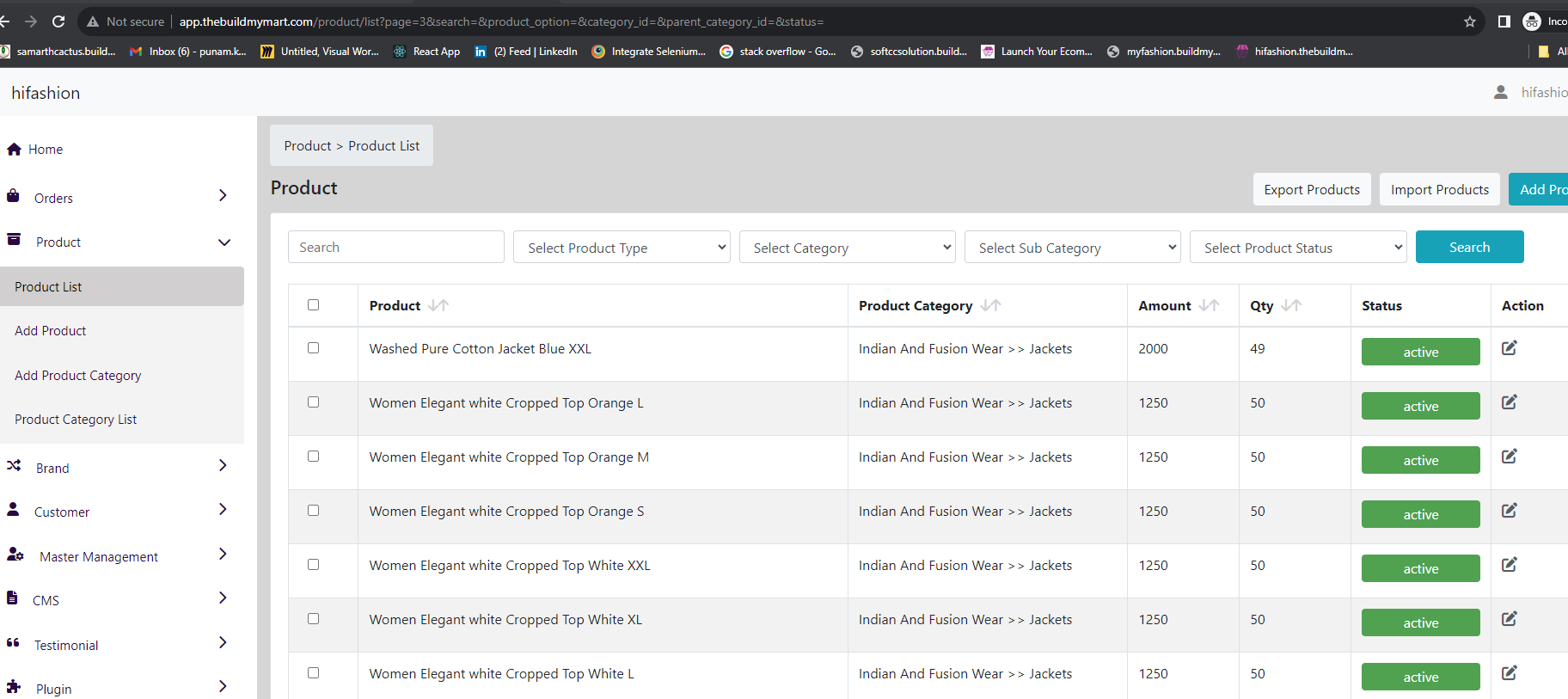Screen dimensions: 1568x699
Task: Click Add Product button at top right
Action: (x=1539, y=189)
